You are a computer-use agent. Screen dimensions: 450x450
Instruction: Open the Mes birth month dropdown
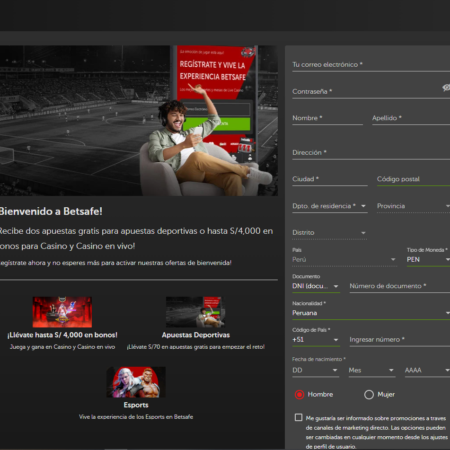coord(372,370)
